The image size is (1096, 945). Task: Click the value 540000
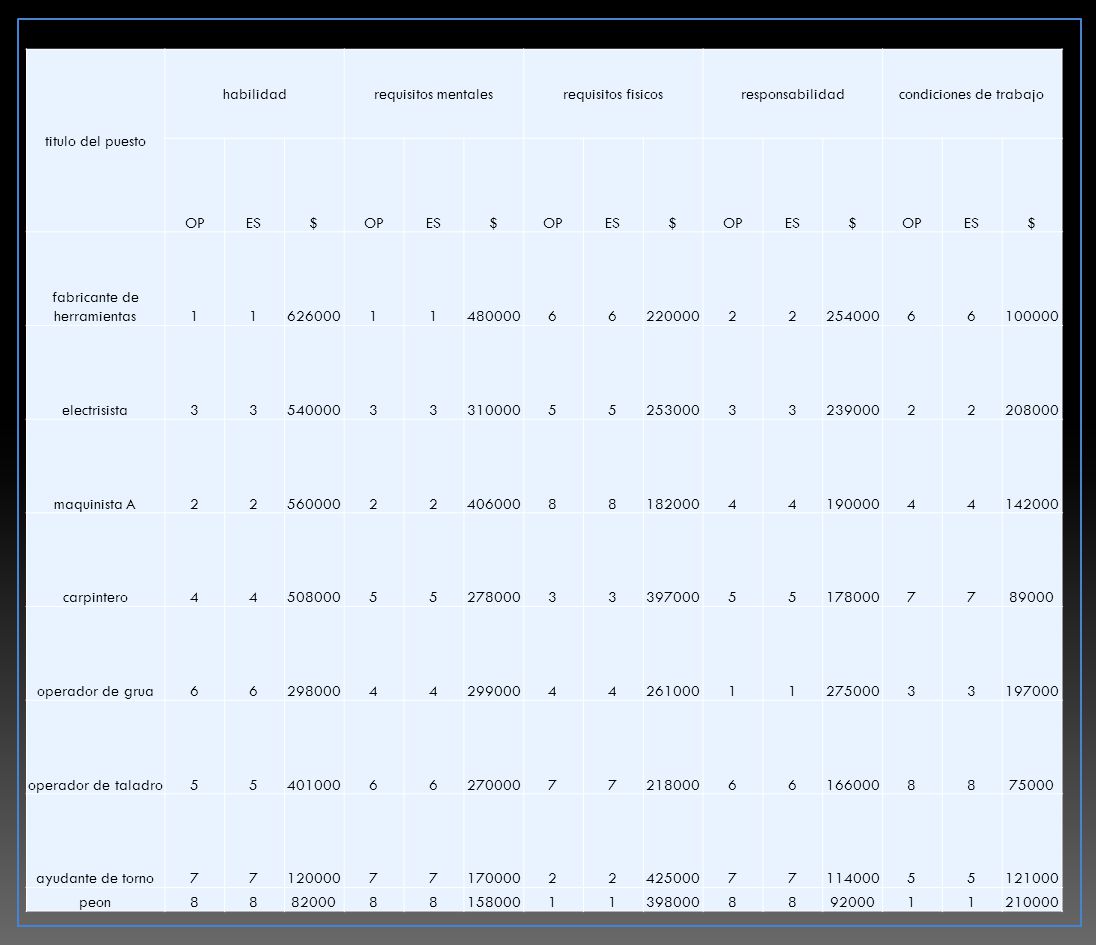click(x=314, y=410)
